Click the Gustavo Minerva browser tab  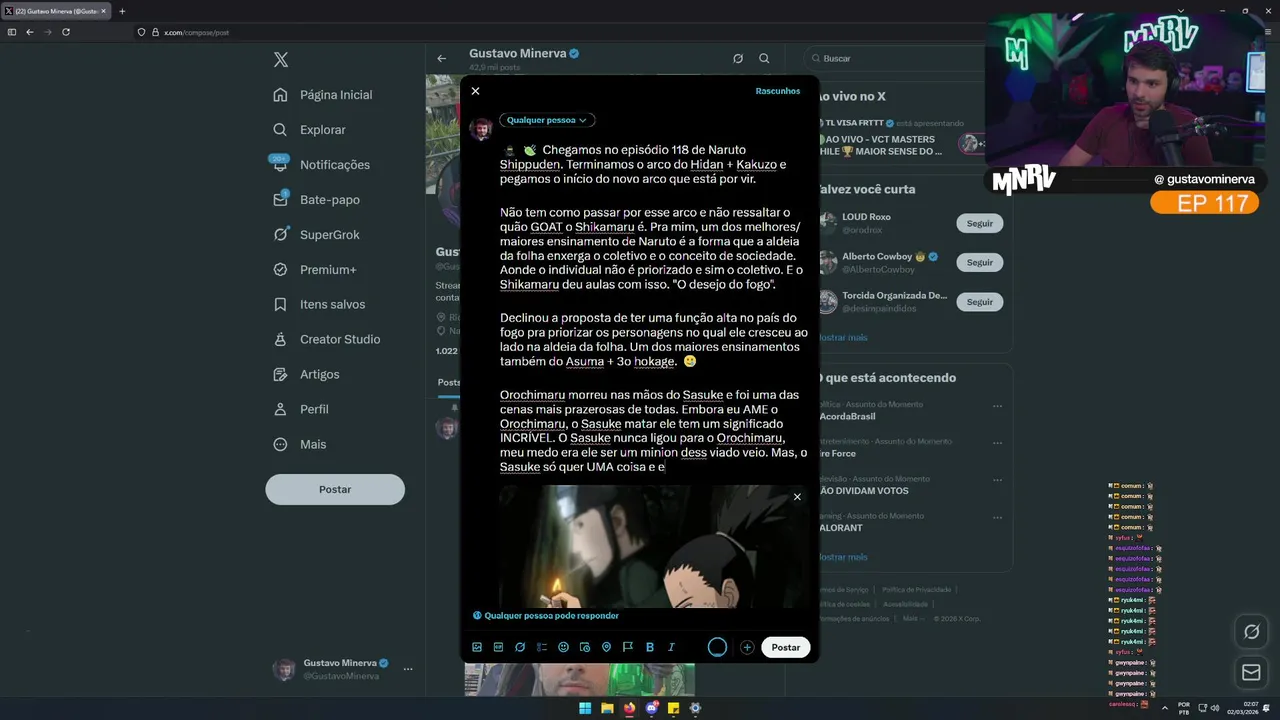pyautogui.click(x=56, y=11)
